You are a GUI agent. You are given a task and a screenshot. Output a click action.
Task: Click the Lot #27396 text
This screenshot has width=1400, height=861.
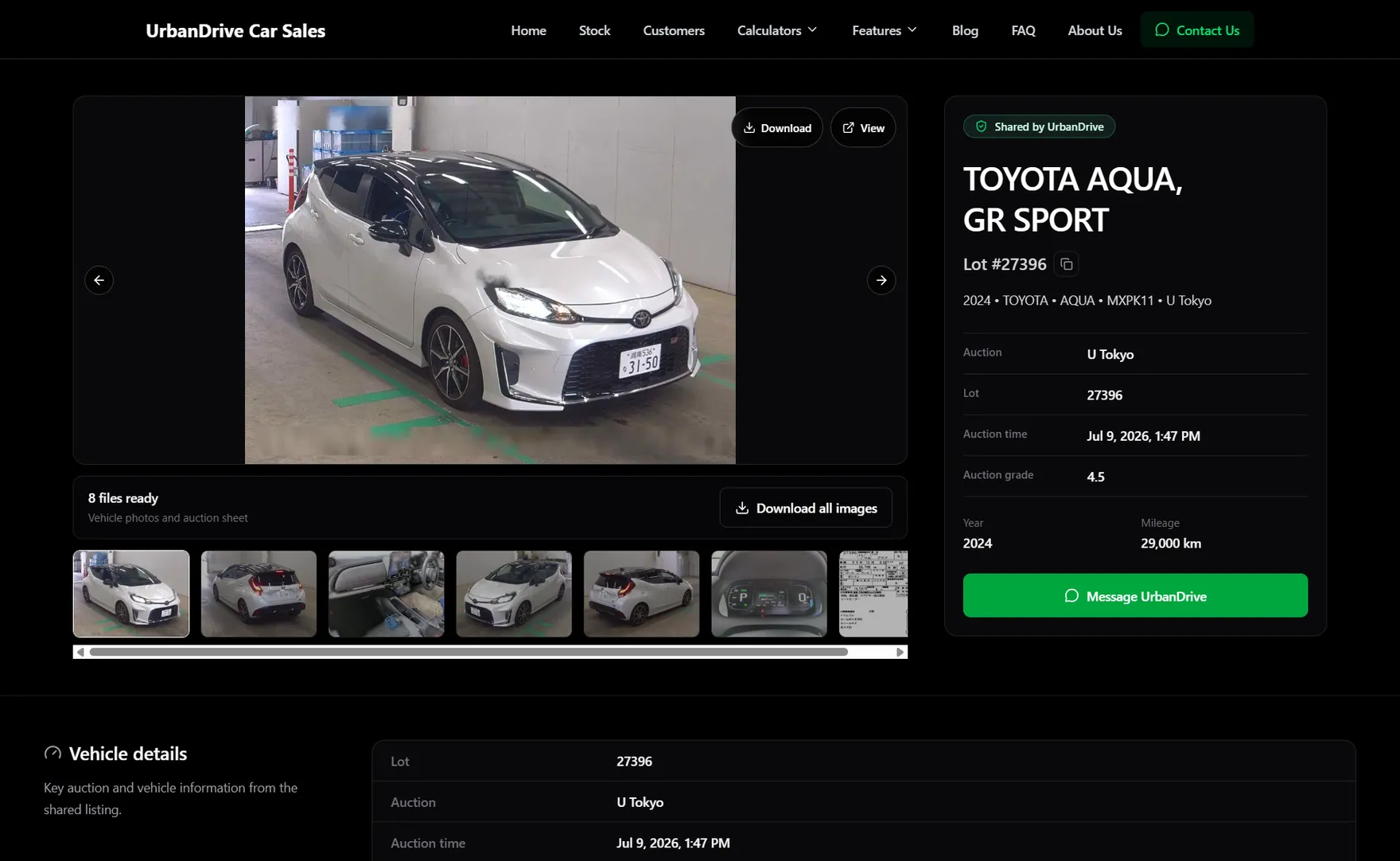click(1005, 264)
